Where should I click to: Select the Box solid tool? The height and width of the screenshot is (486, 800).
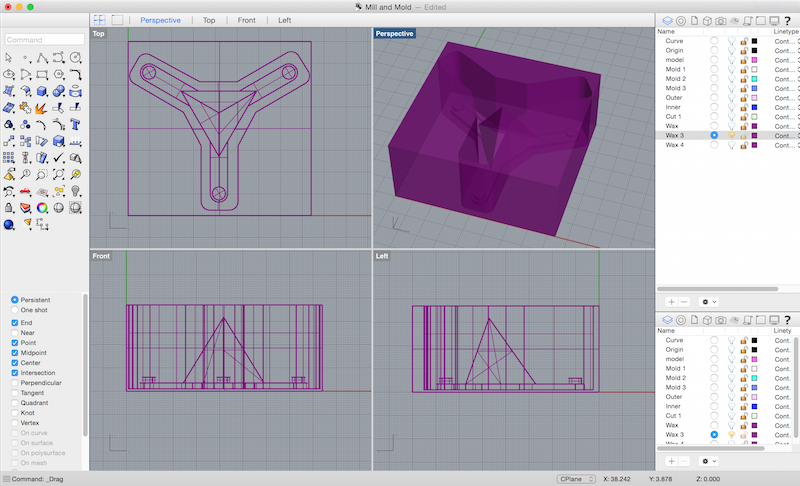tap(42, 91)
